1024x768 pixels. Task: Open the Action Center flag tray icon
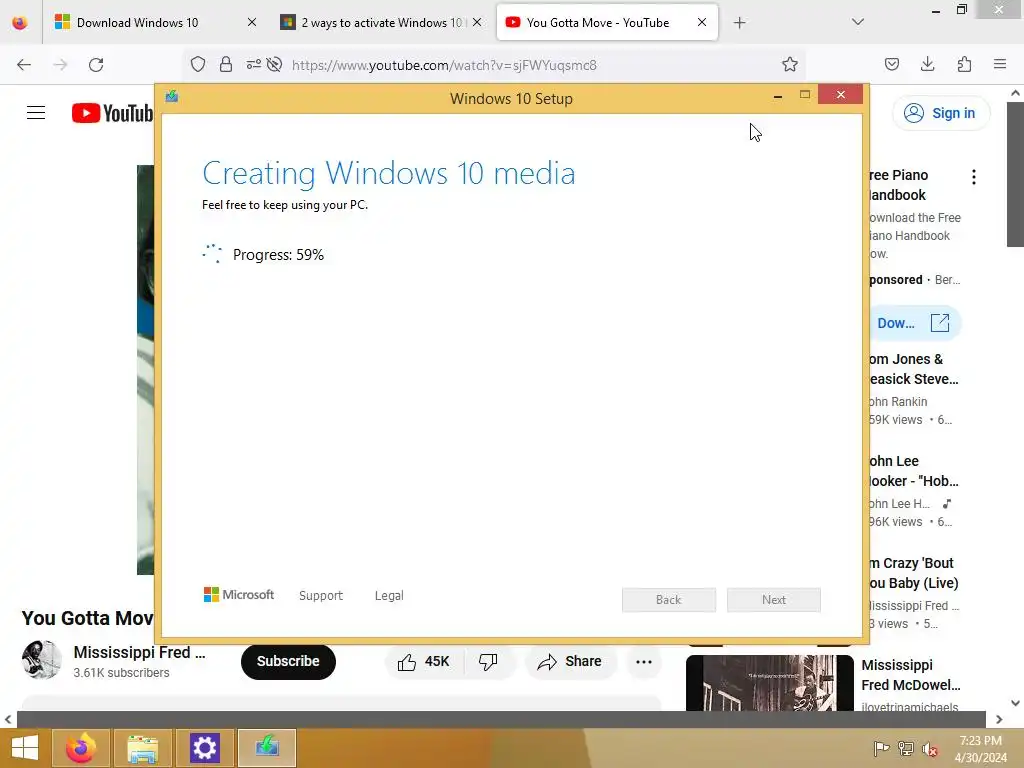point(882,748)
